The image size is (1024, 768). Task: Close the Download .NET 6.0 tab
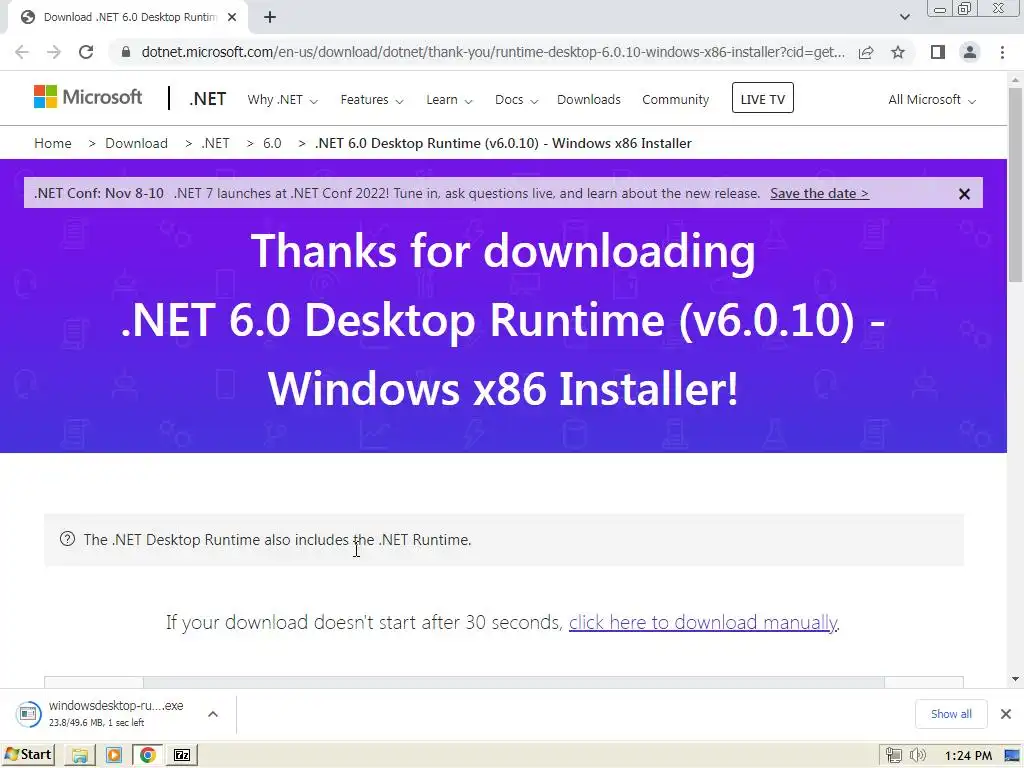(x=232, y=18)
